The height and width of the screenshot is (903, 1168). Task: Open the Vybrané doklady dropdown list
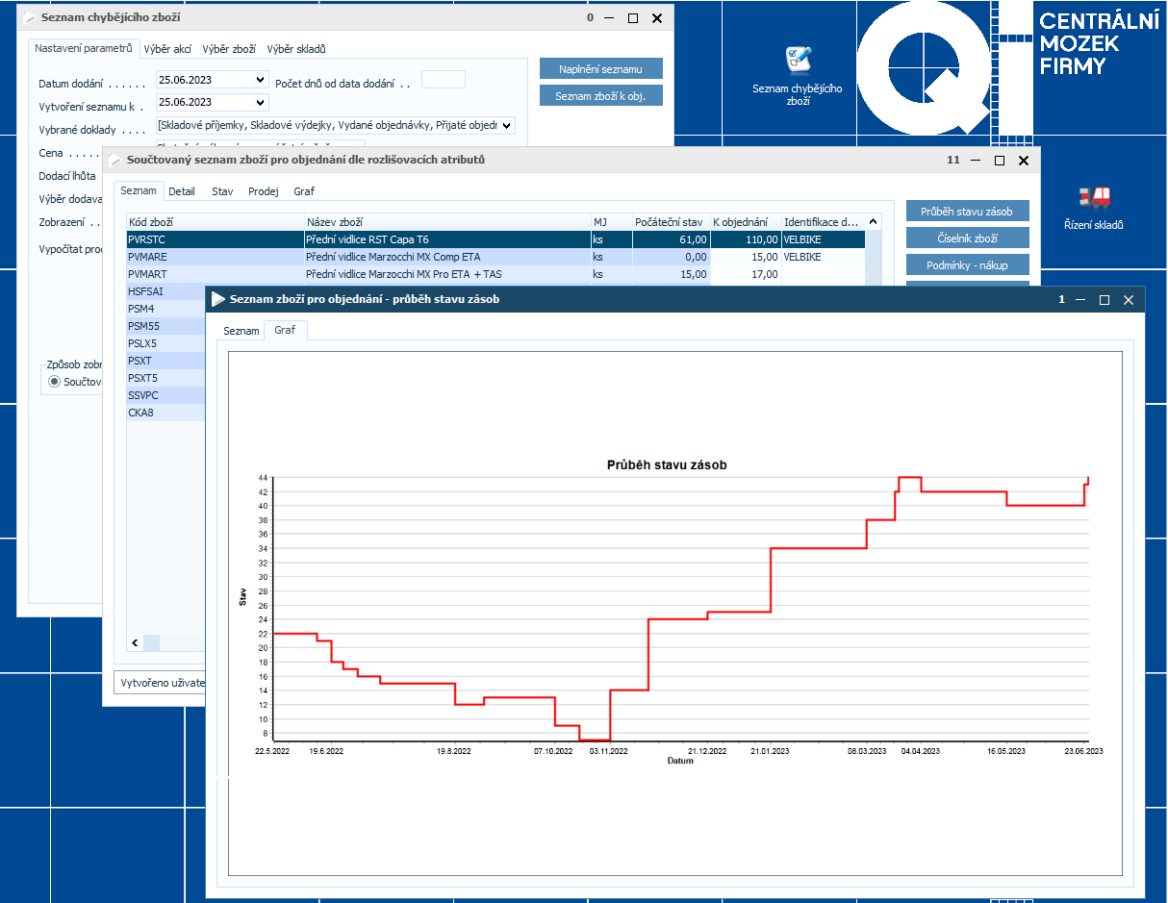pos(507,125)
